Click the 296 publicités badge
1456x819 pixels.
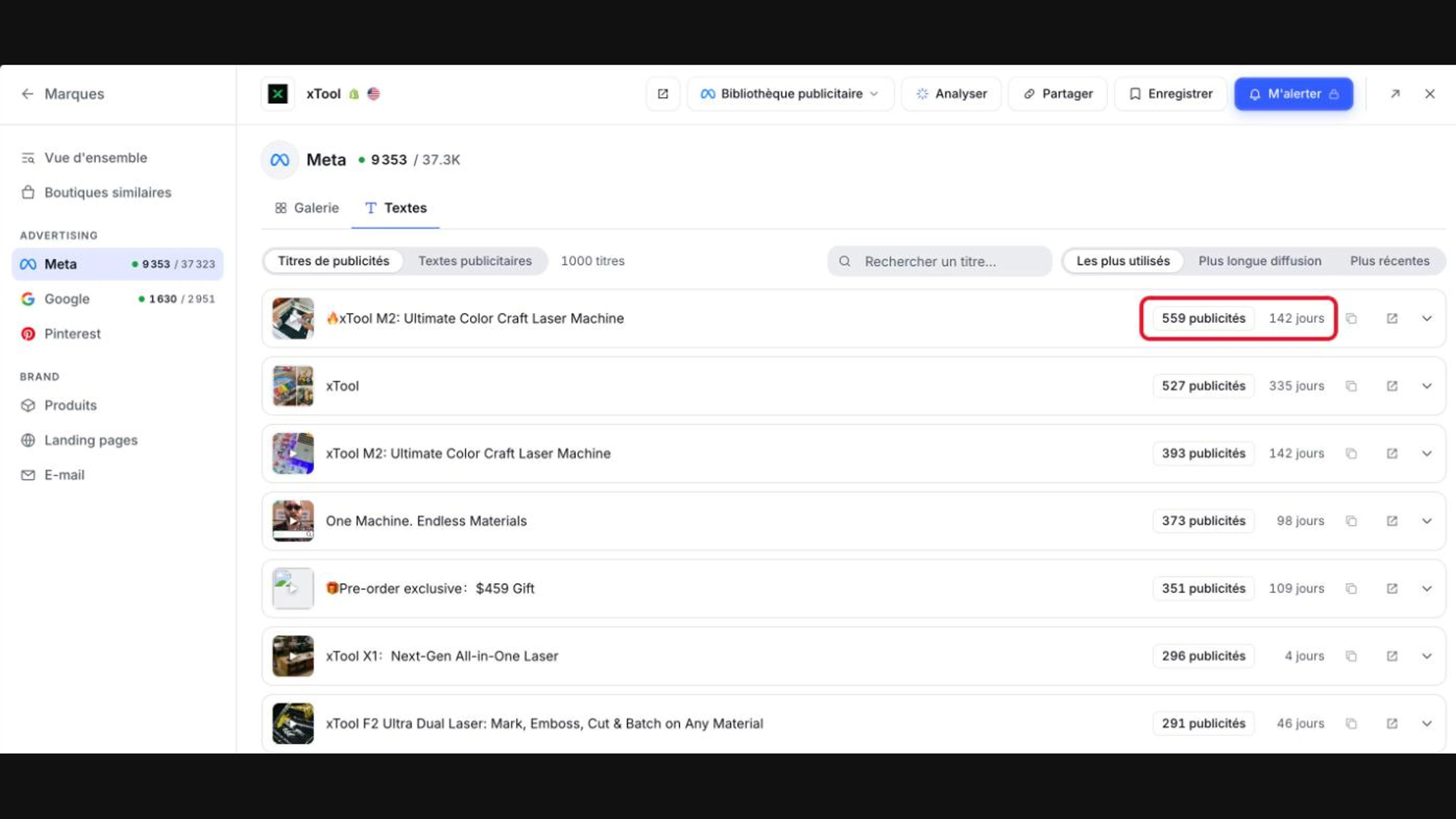tap(1203, 656)
